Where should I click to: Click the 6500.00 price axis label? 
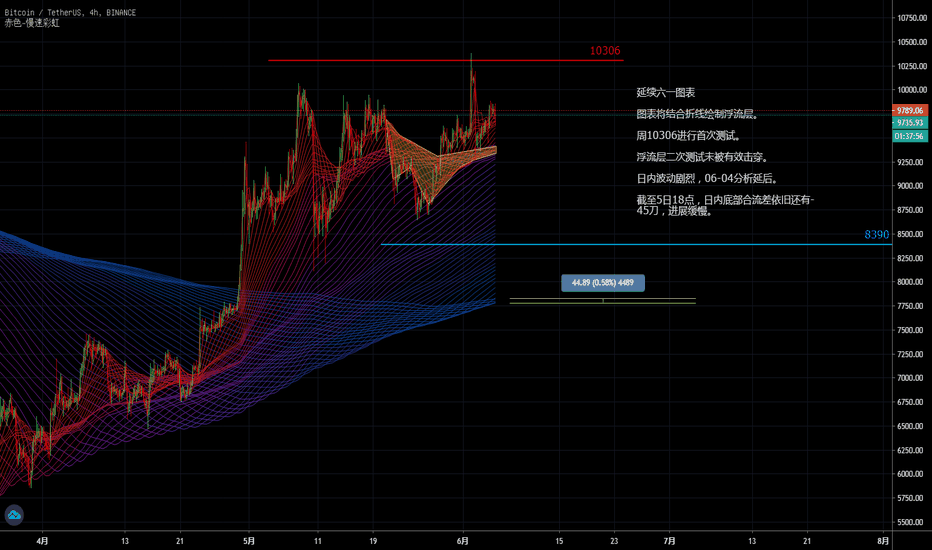[912, 426]
